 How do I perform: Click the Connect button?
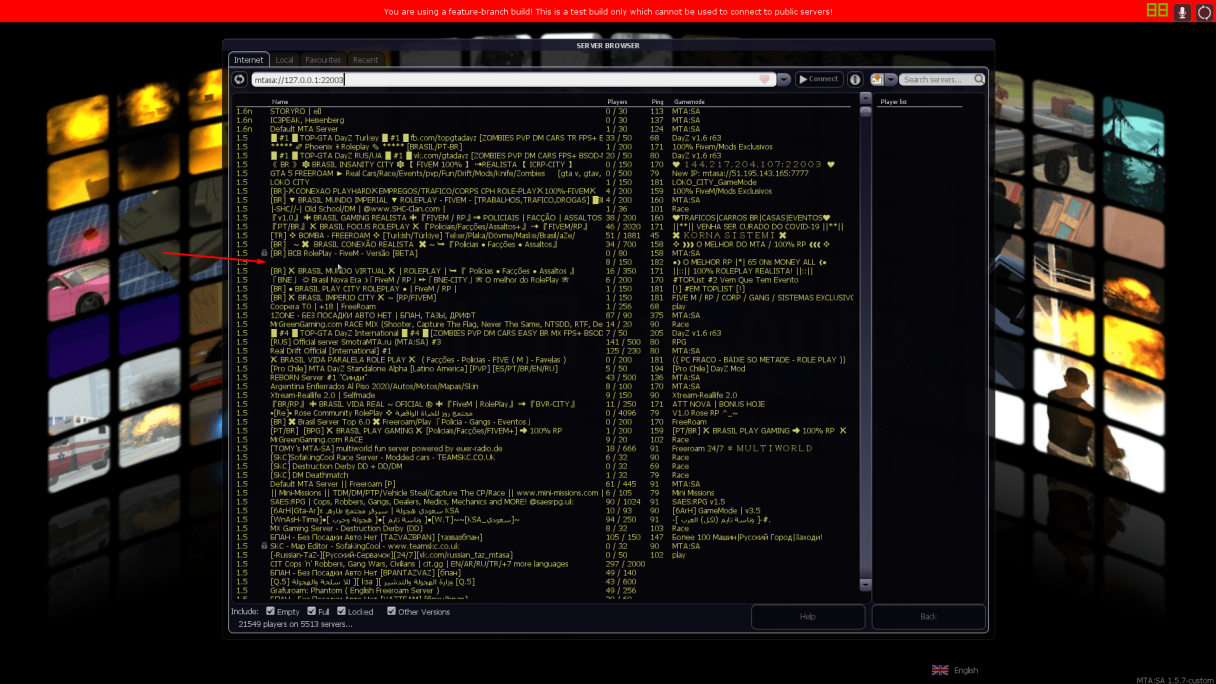click(x=819, y=79)
